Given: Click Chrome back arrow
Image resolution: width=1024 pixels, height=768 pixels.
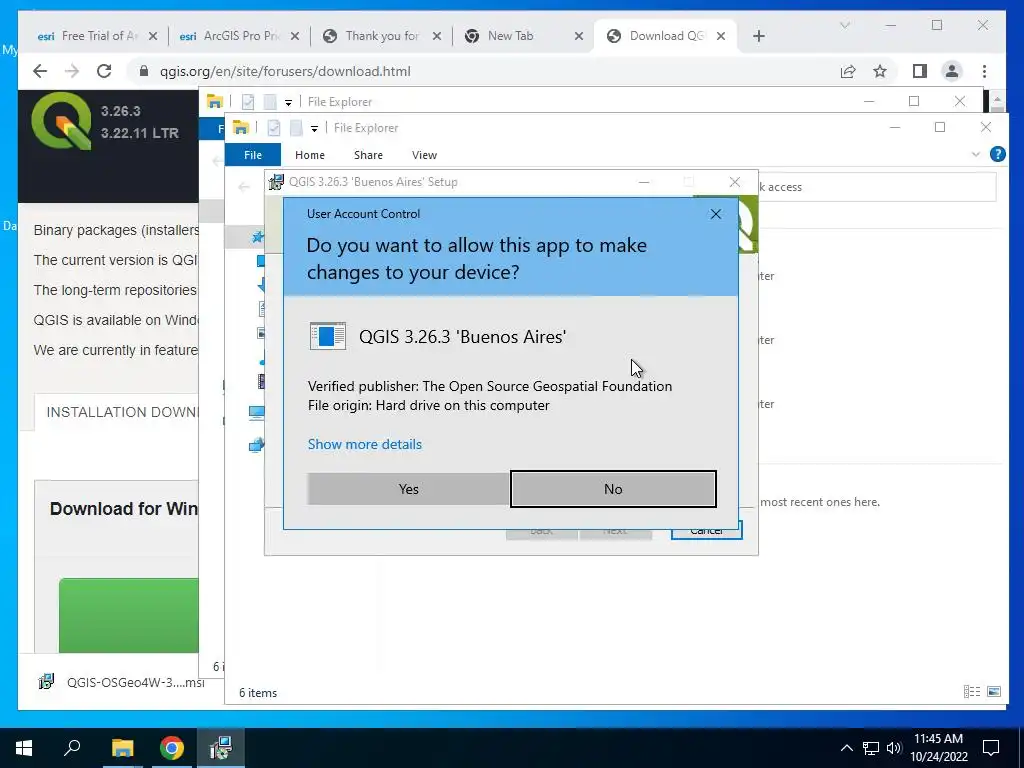Looking at the screenshot, I should [40, 71].
